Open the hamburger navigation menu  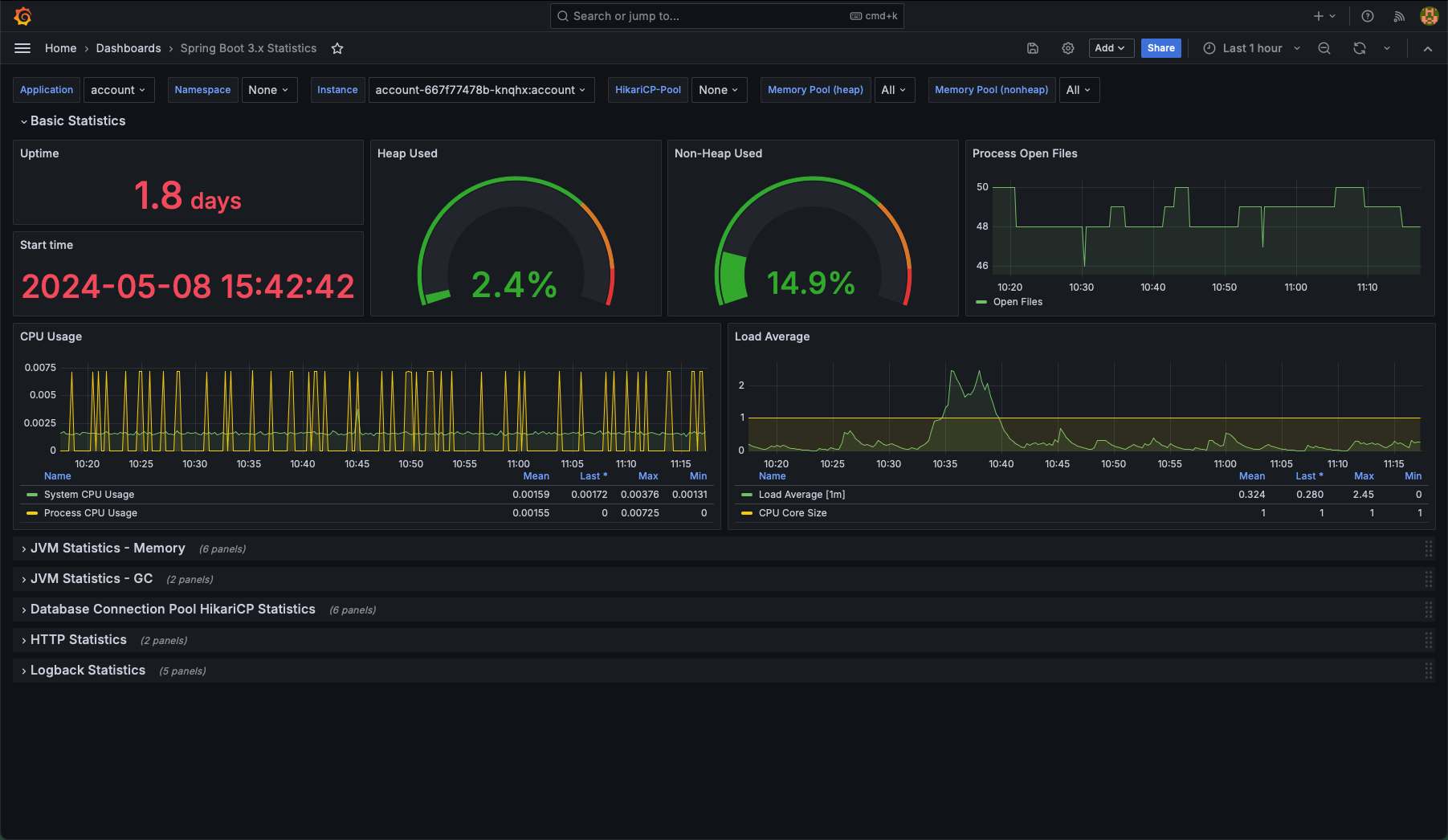[22, 48]
